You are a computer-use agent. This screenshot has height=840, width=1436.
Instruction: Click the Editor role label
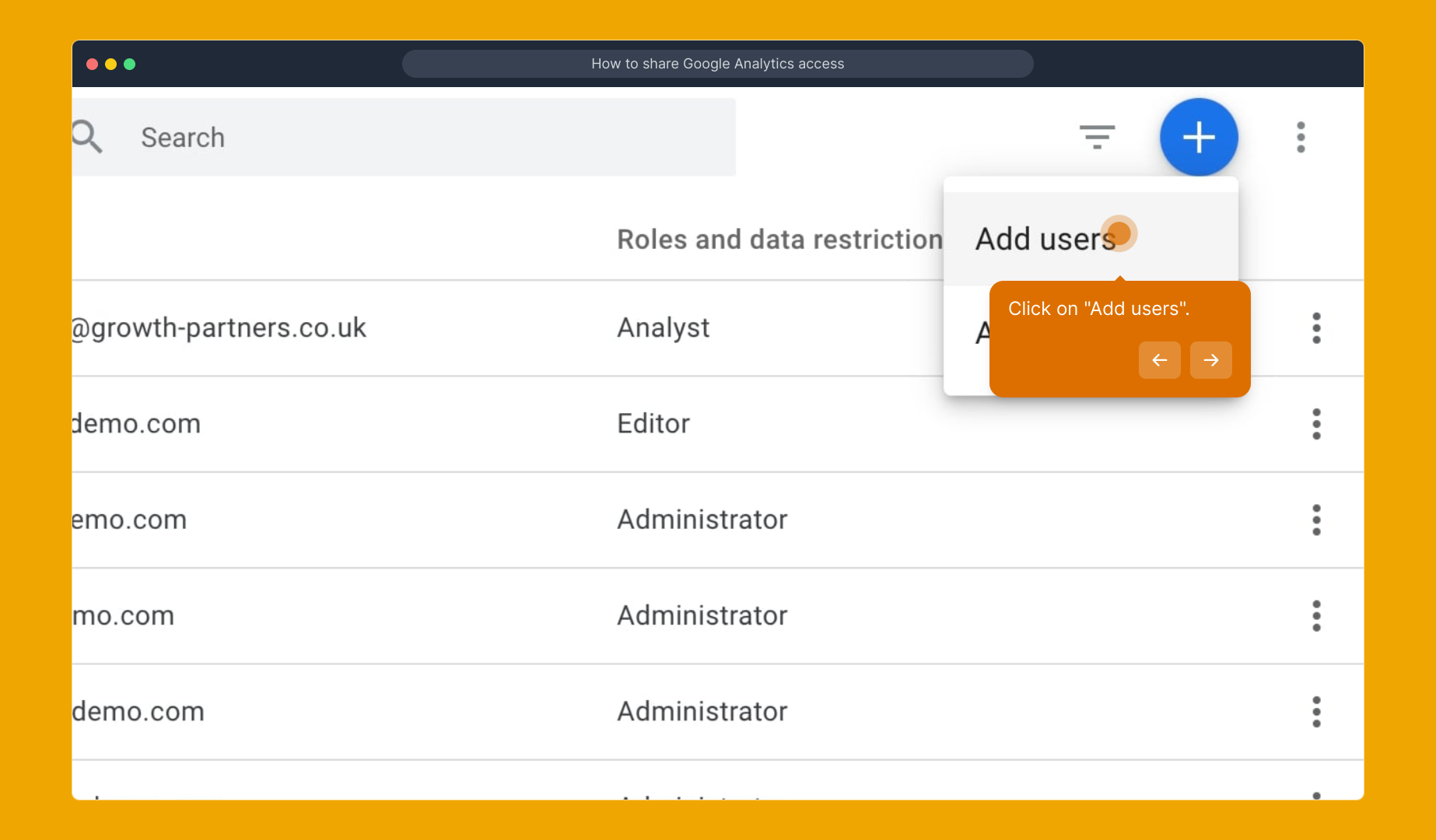653,424
